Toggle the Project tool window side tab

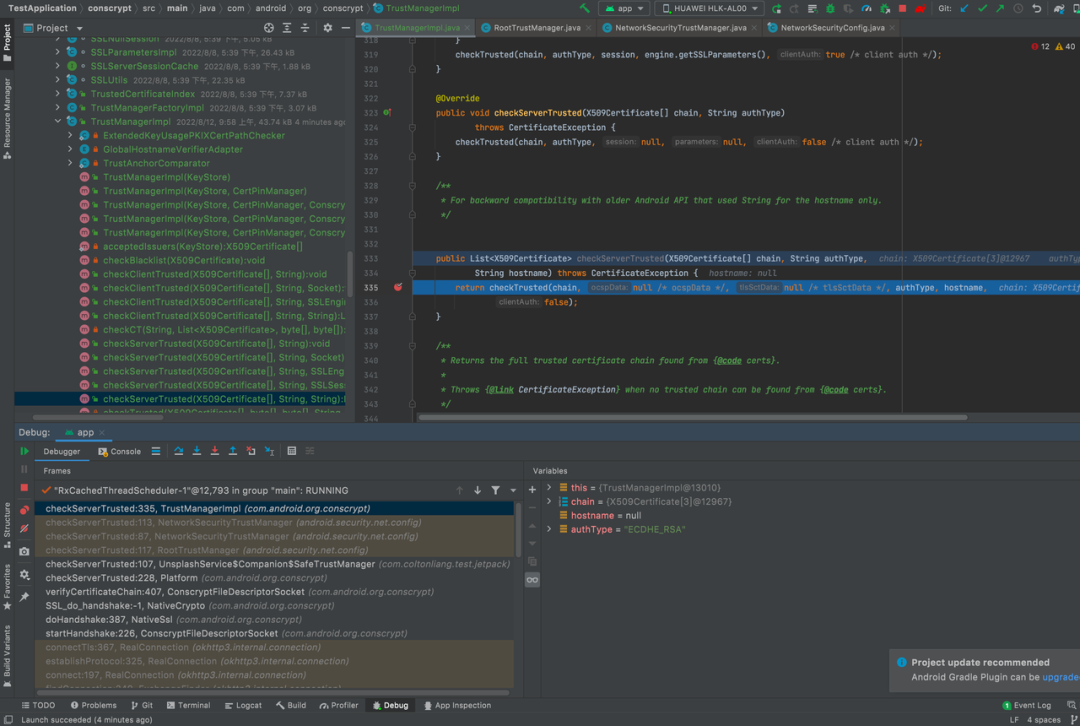tap(7, 43)
